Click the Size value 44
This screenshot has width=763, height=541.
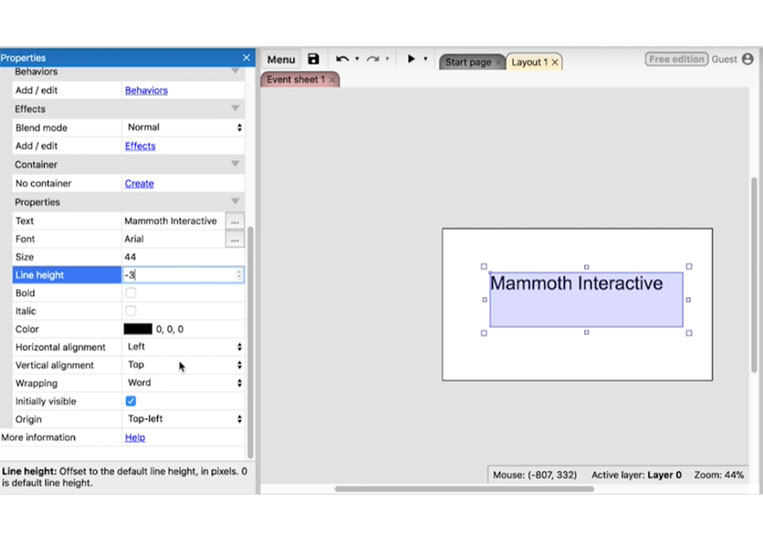130,257
